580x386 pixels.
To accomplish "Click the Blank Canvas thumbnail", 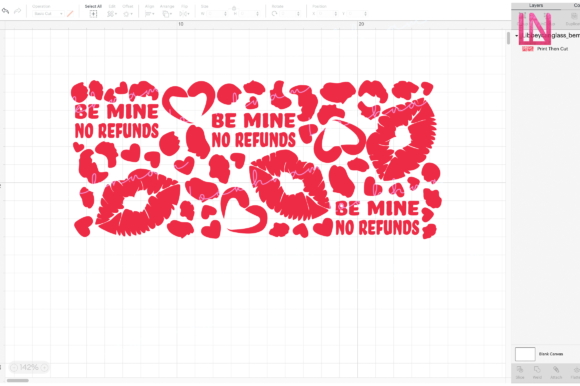I will pos(525,354).
